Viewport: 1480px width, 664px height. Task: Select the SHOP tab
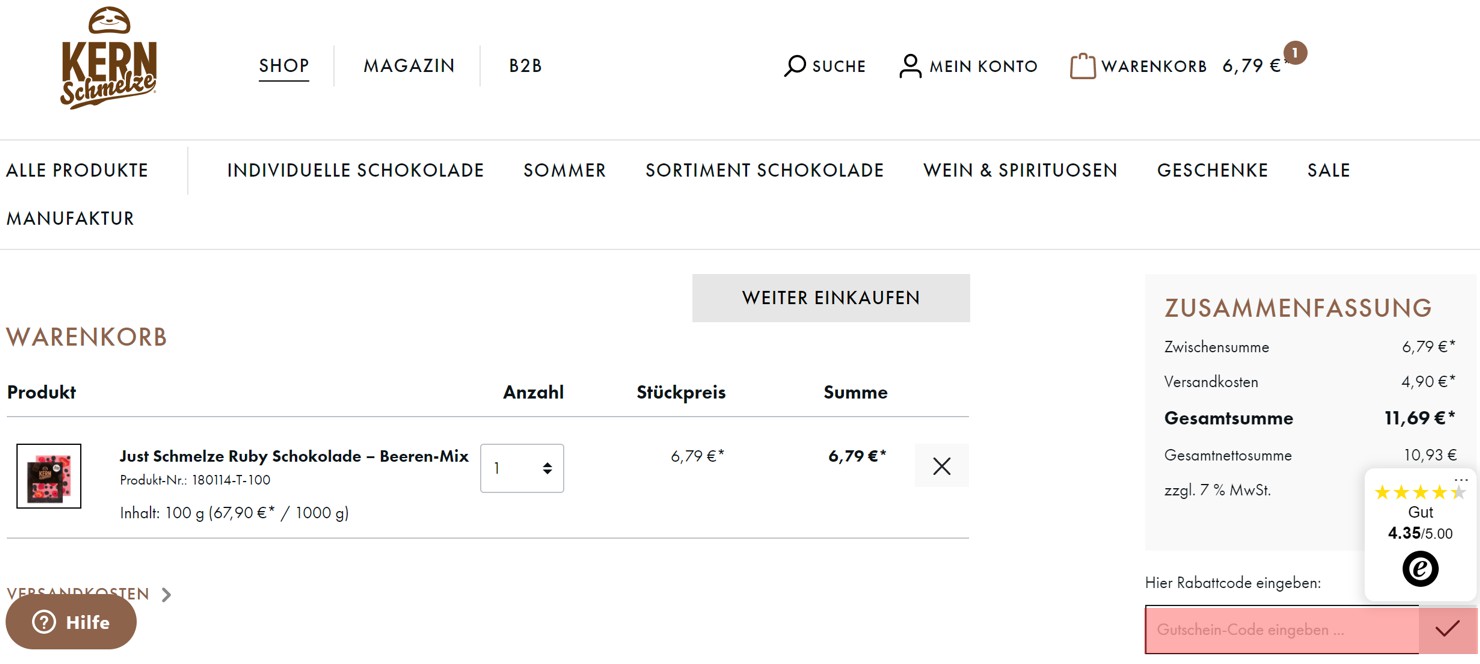click(x=284, y=66)
